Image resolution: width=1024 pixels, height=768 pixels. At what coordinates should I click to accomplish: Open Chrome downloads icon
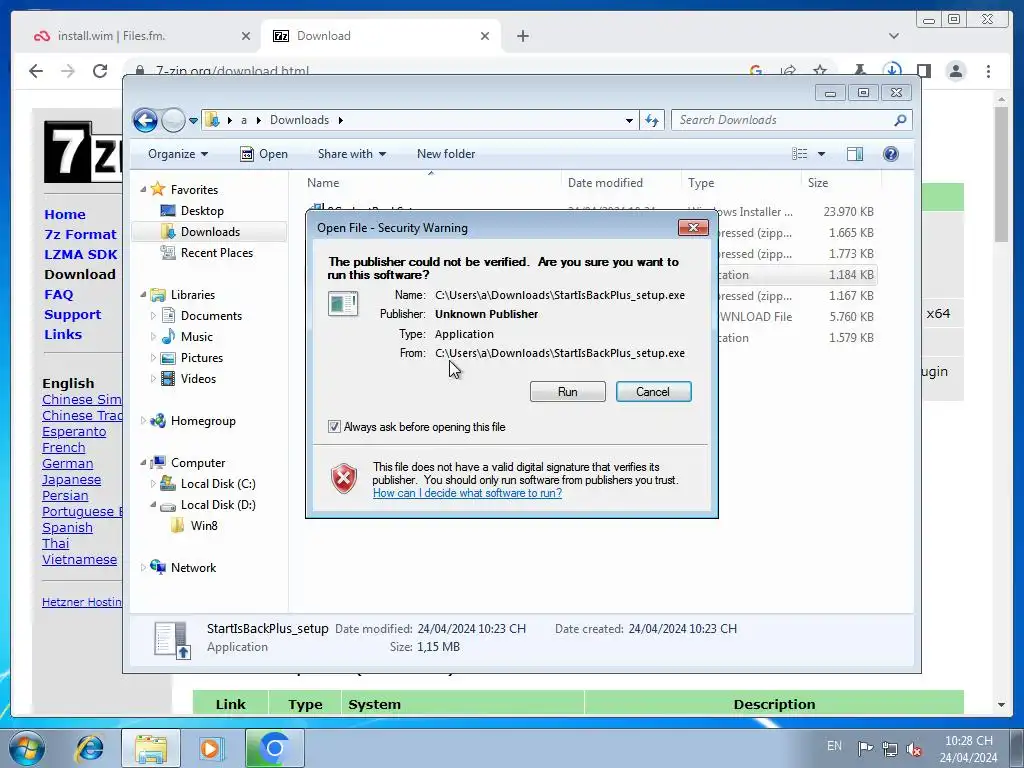[892, 71]
